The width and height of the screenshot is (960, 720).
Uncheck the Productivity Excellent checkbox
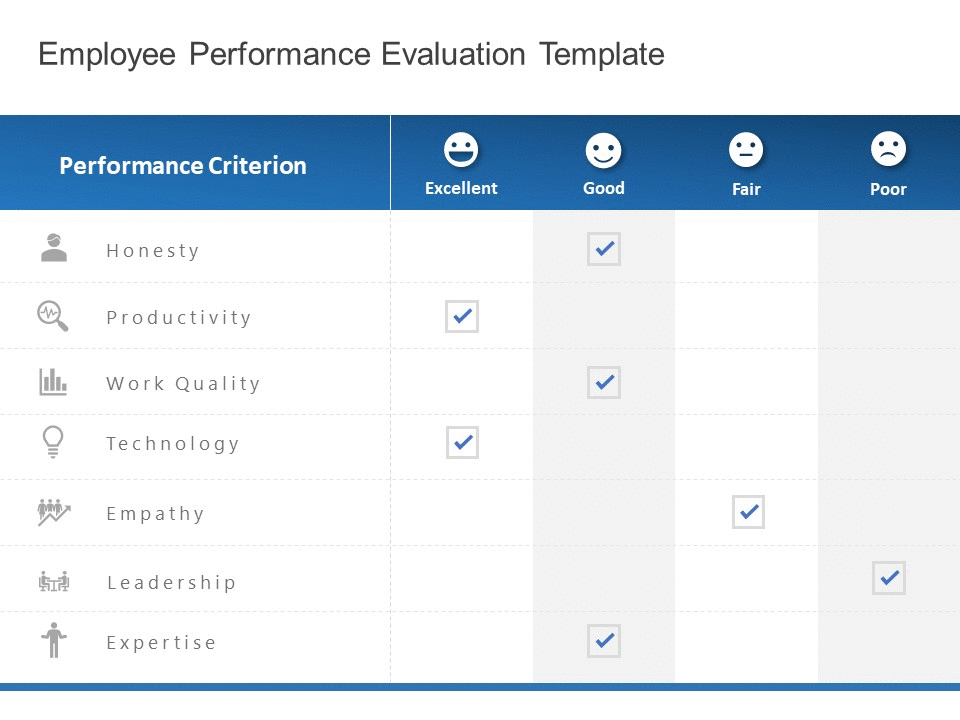(x=462, y=316)
